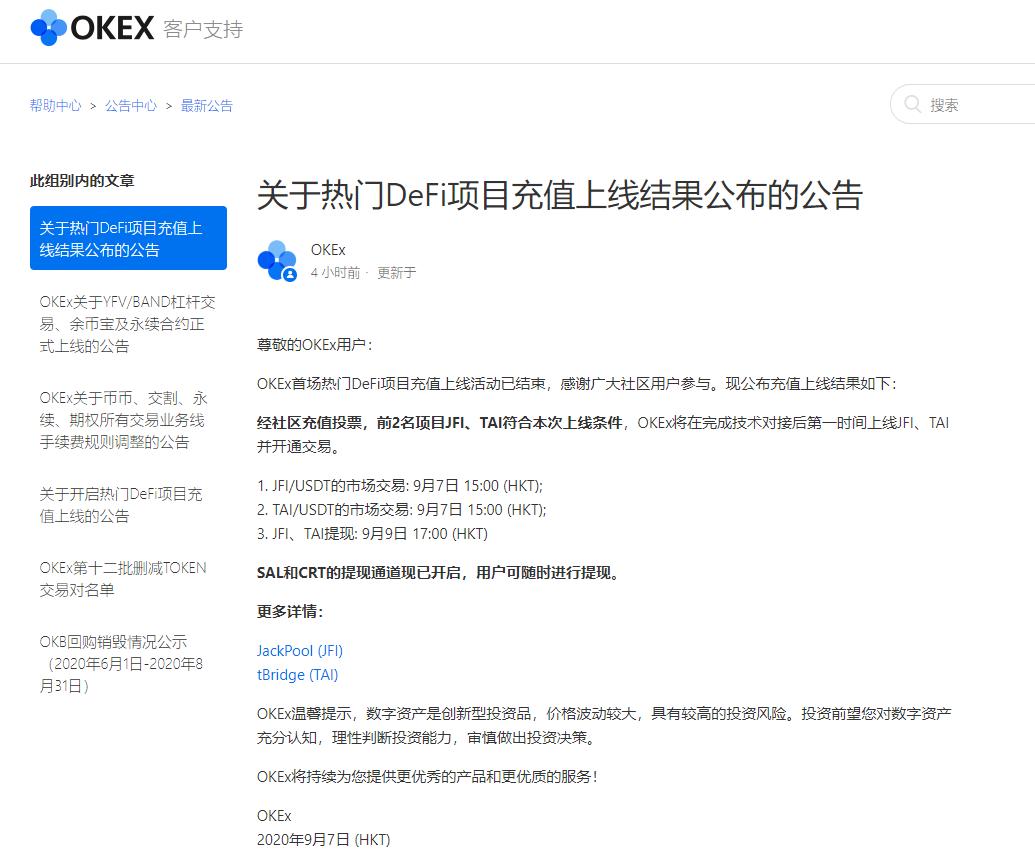This screenshot has width=1035, height=860.
Task: Click the search magnifier icon
Action: 913,104
